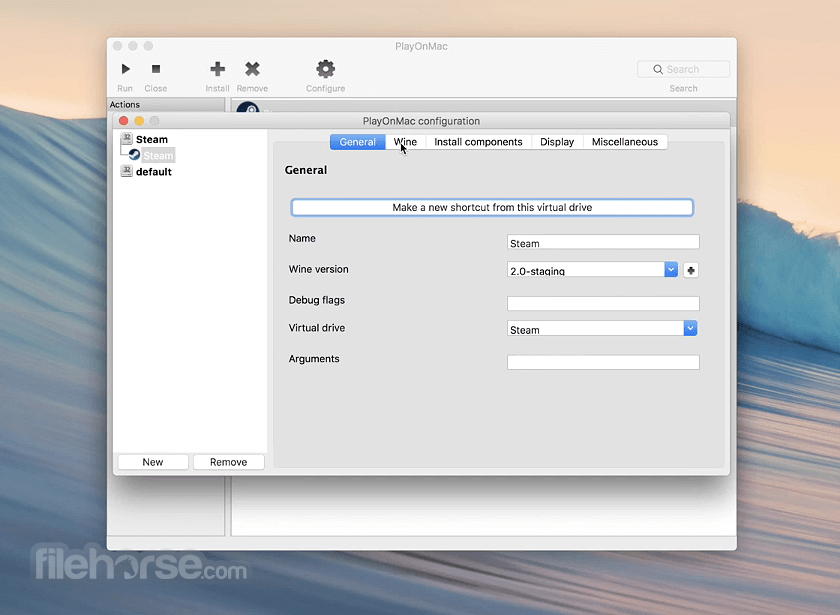The width and height of the screenshot is (840, 615).
Task: Click the Search field in PlayOnMac window
Action: click(x=684, y=69)
